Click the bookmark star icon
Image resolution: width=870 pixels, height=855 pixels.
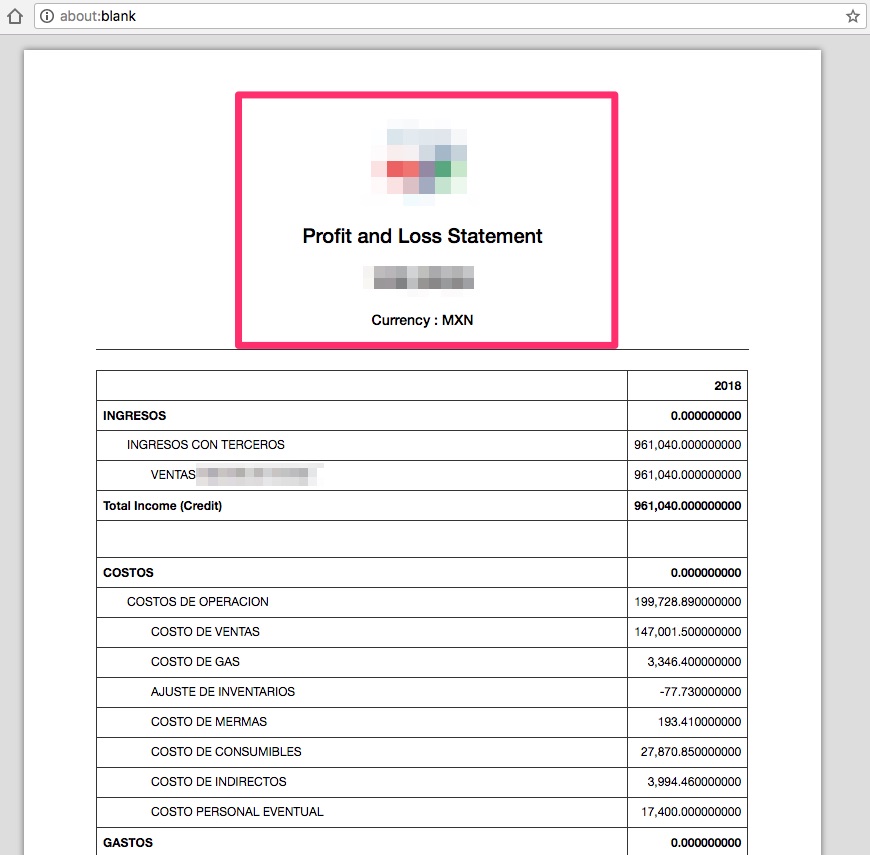click(x=852, y=16)
